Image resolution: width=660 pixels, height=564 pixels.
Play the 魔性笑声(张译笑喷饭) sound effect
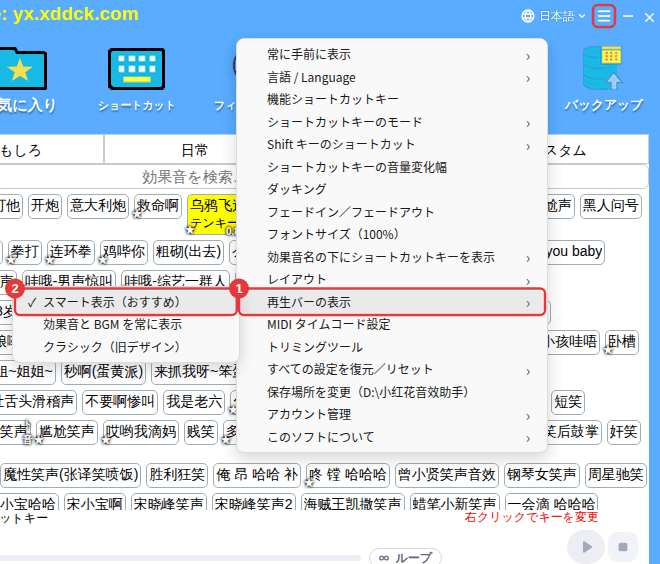pos(71,475)
